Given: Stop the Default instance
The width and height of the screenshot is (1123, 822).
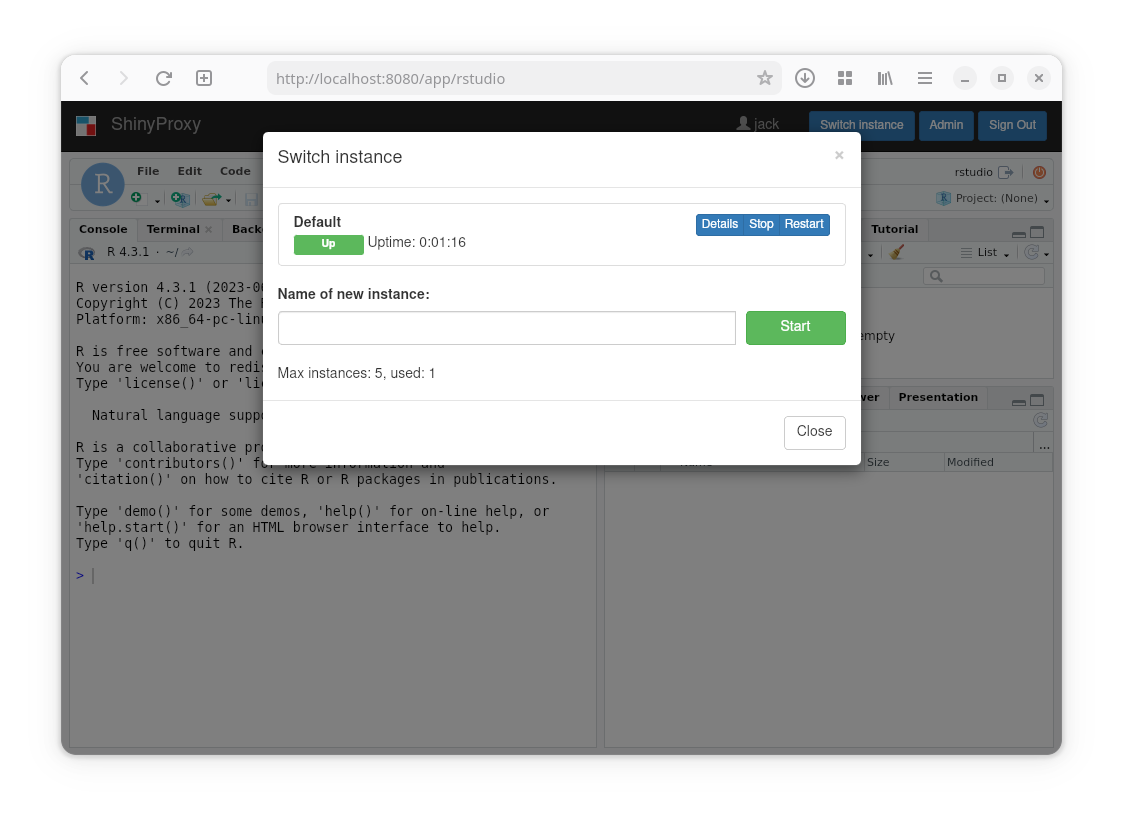Looking at the screenshot, I should (x=761, y=224).
